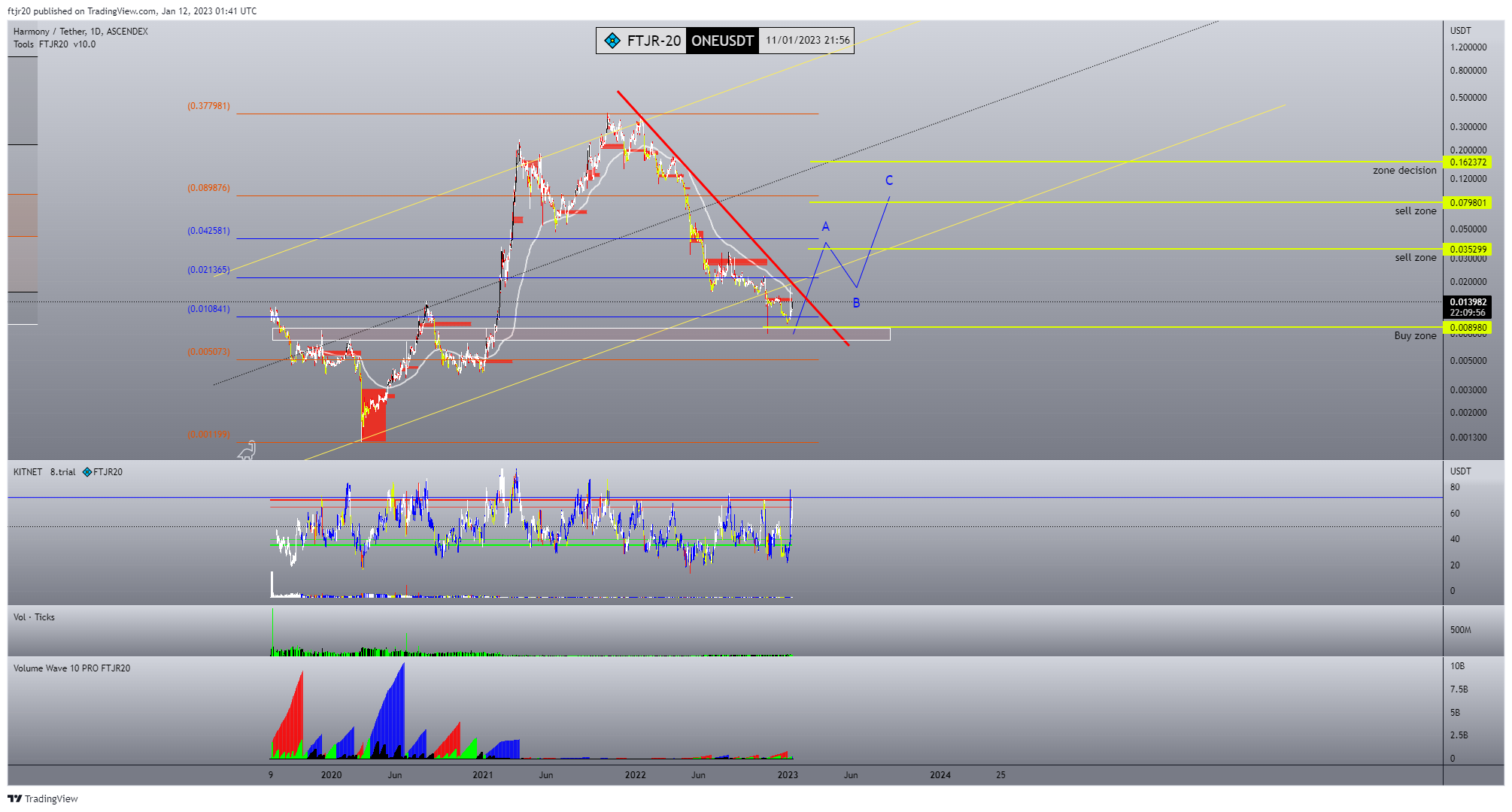Image resolution: width=1512 pixels, height=812 pixels.
Task: Click the zone decision annotation
Action: [x=1404, y=171]
